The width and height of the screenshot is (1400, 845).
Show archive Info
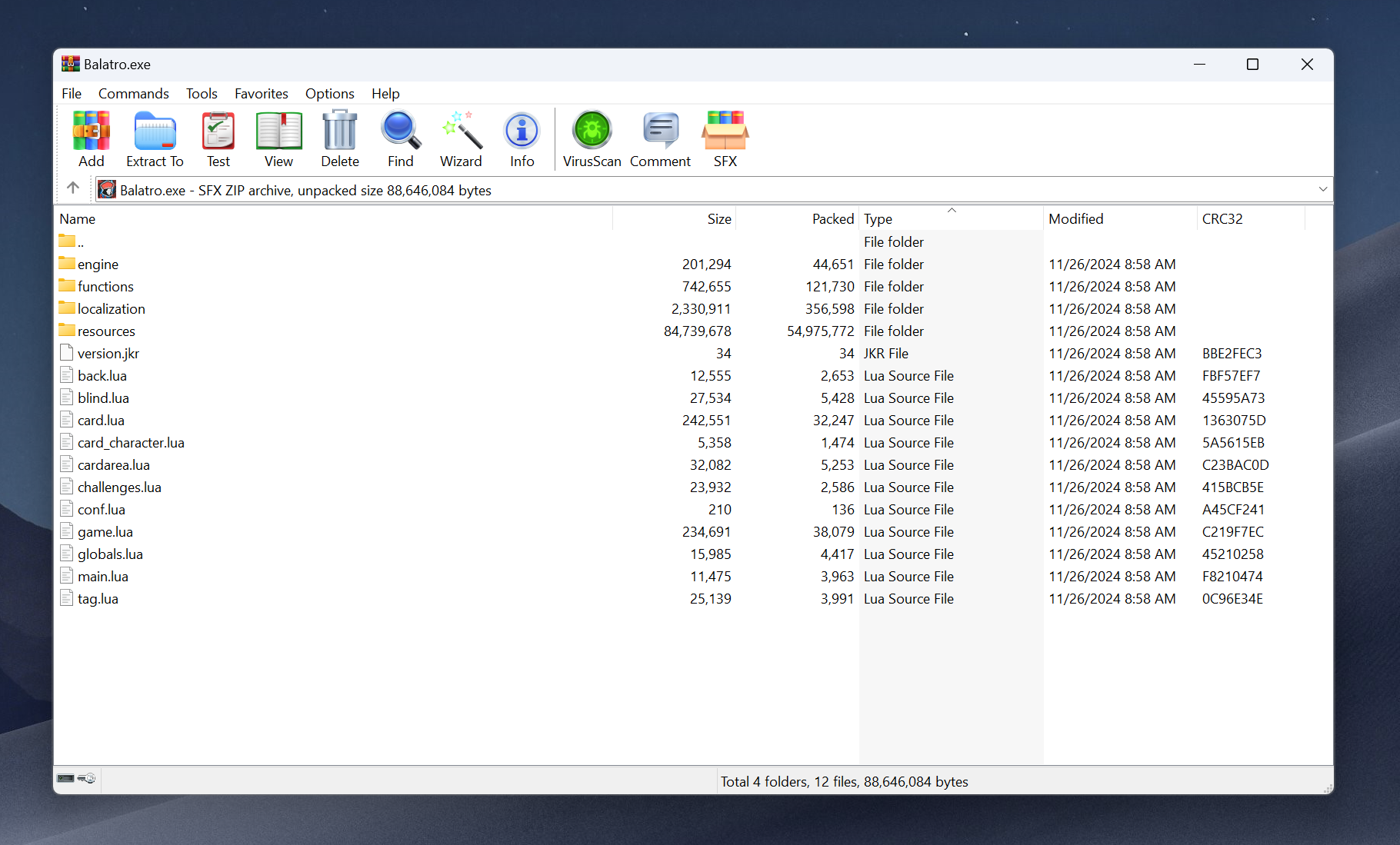[522, 131]
